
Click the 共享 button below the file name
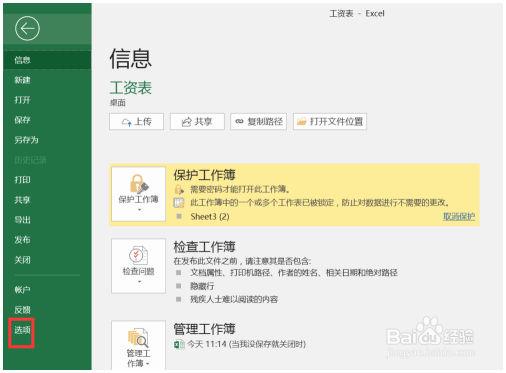click(197, 122)
